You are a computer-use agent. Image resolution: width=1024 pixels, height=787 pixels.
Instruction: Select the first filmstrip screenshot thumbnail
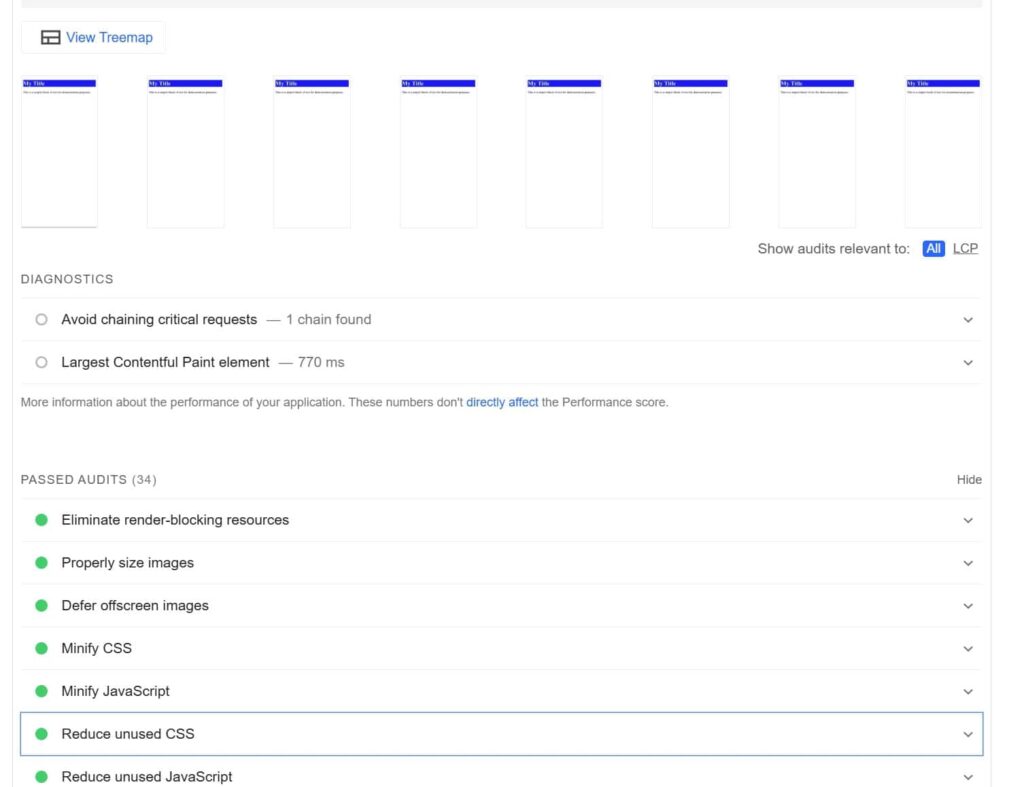[x=59, y=152]
